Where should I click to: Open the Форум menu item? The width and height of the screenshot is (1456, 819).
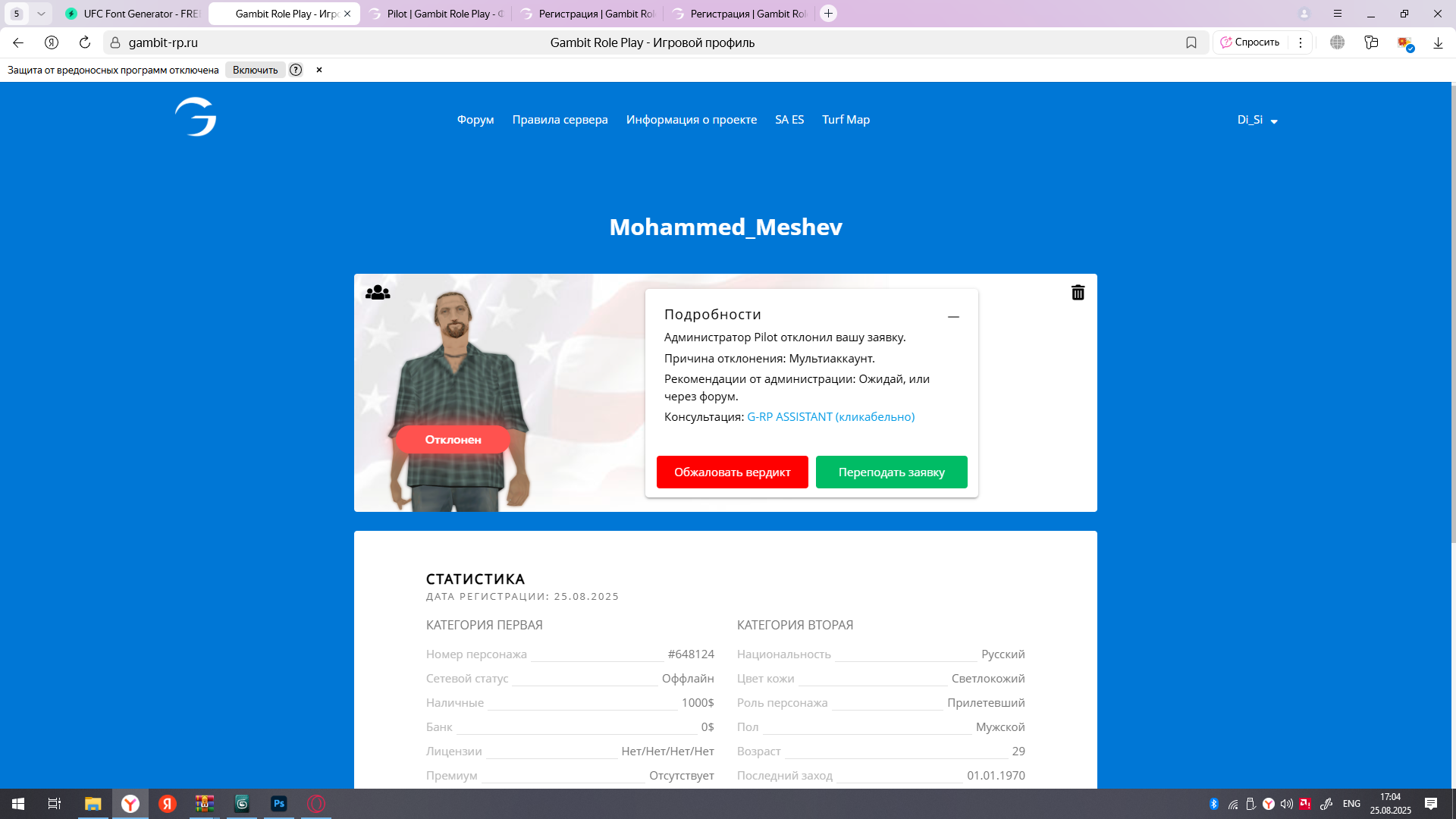475,120
